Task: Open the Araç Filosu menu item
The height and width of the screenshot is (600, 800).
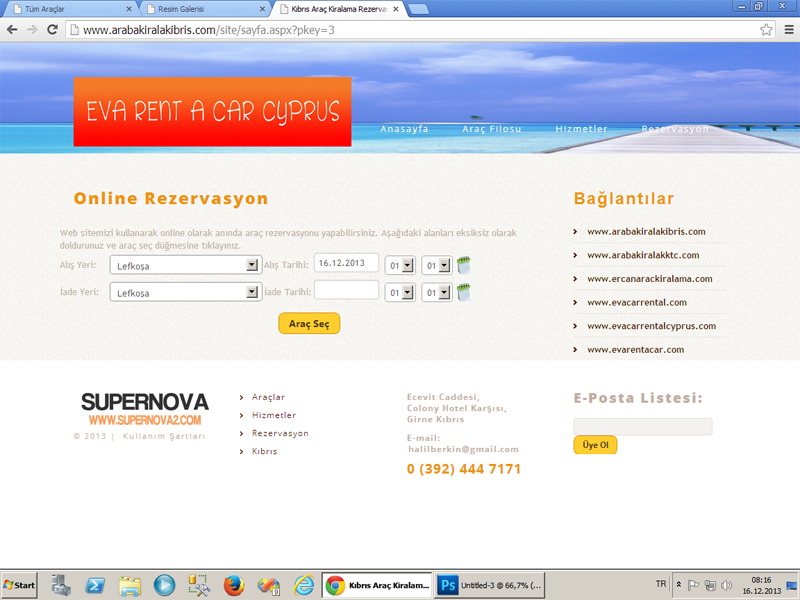Action: click(x=492, y=129)
